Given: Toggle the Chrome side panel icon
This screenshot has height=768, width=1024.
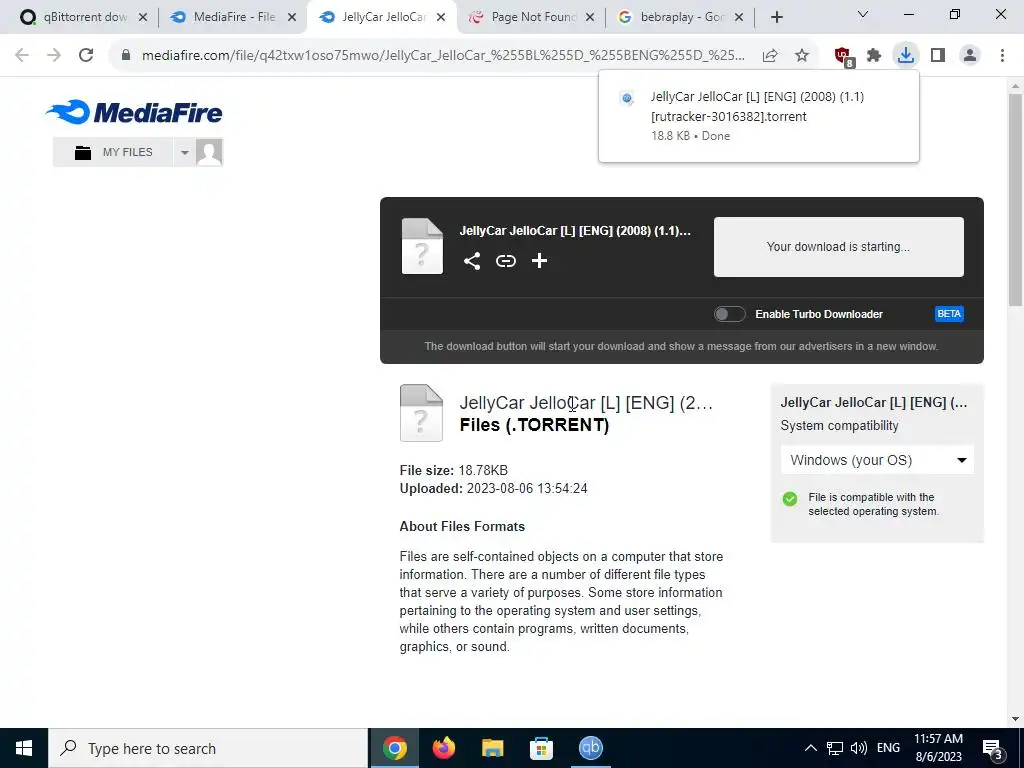Looking at the screenshot, I should coord(938,56).
